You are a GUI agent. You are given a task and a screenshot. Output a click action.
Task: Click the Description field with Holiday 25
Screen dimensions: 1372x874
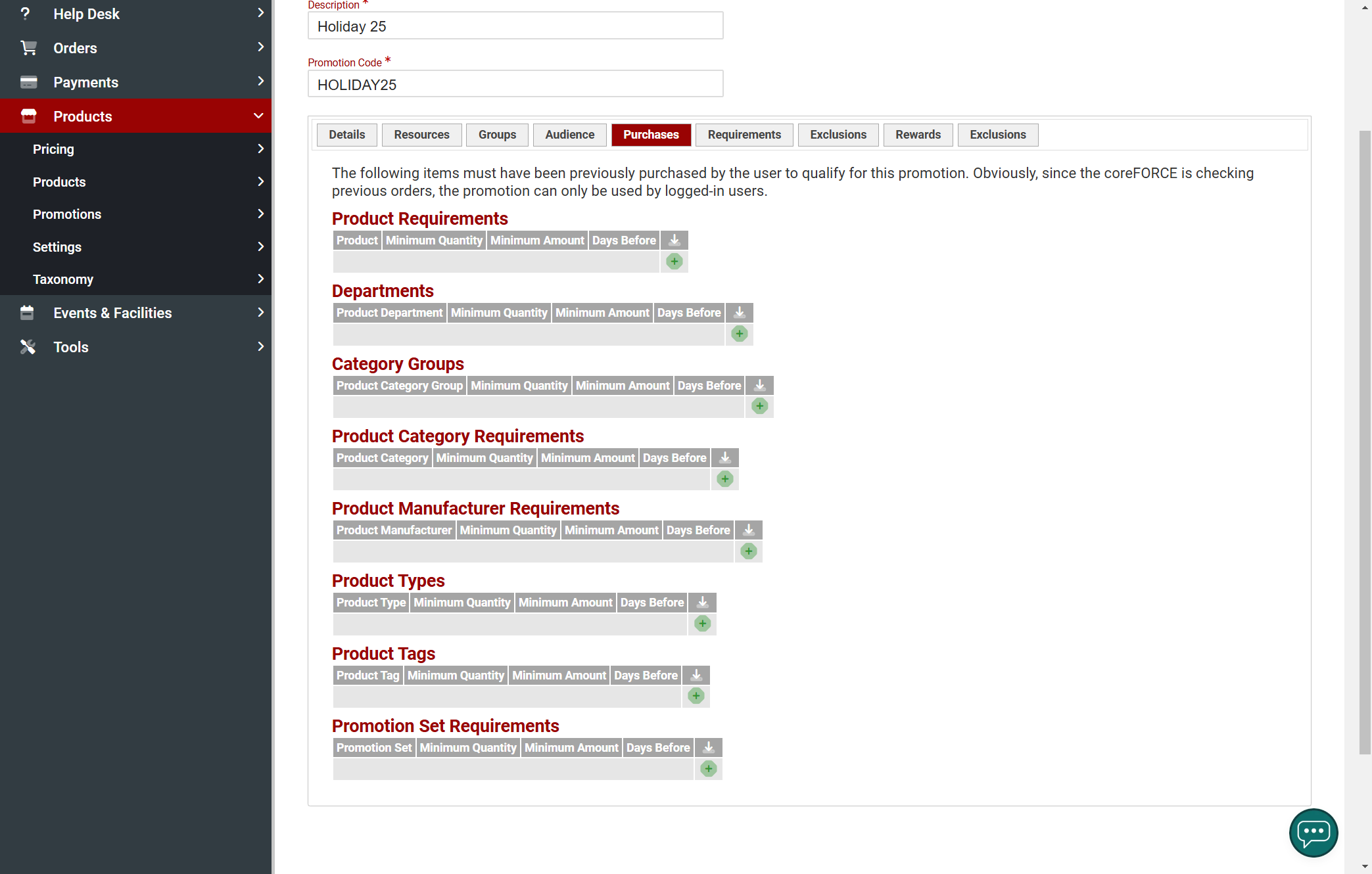click(515, 26)
